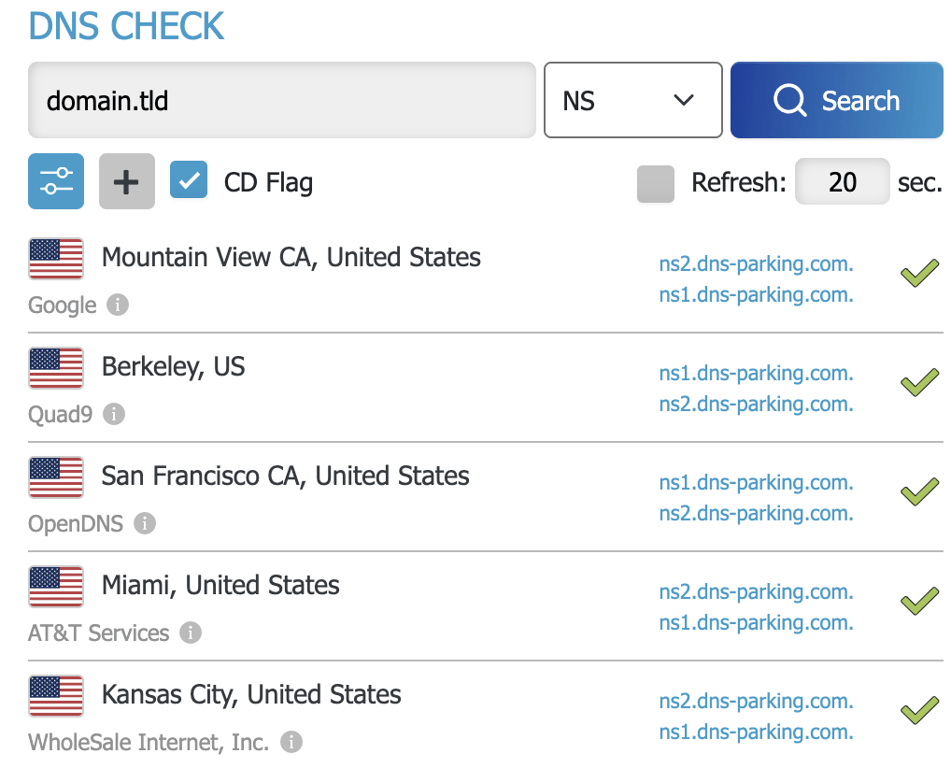Click the Miami, United States server entry
The height and width of the screenshot is (768, 951).
[x=222, y=586]
